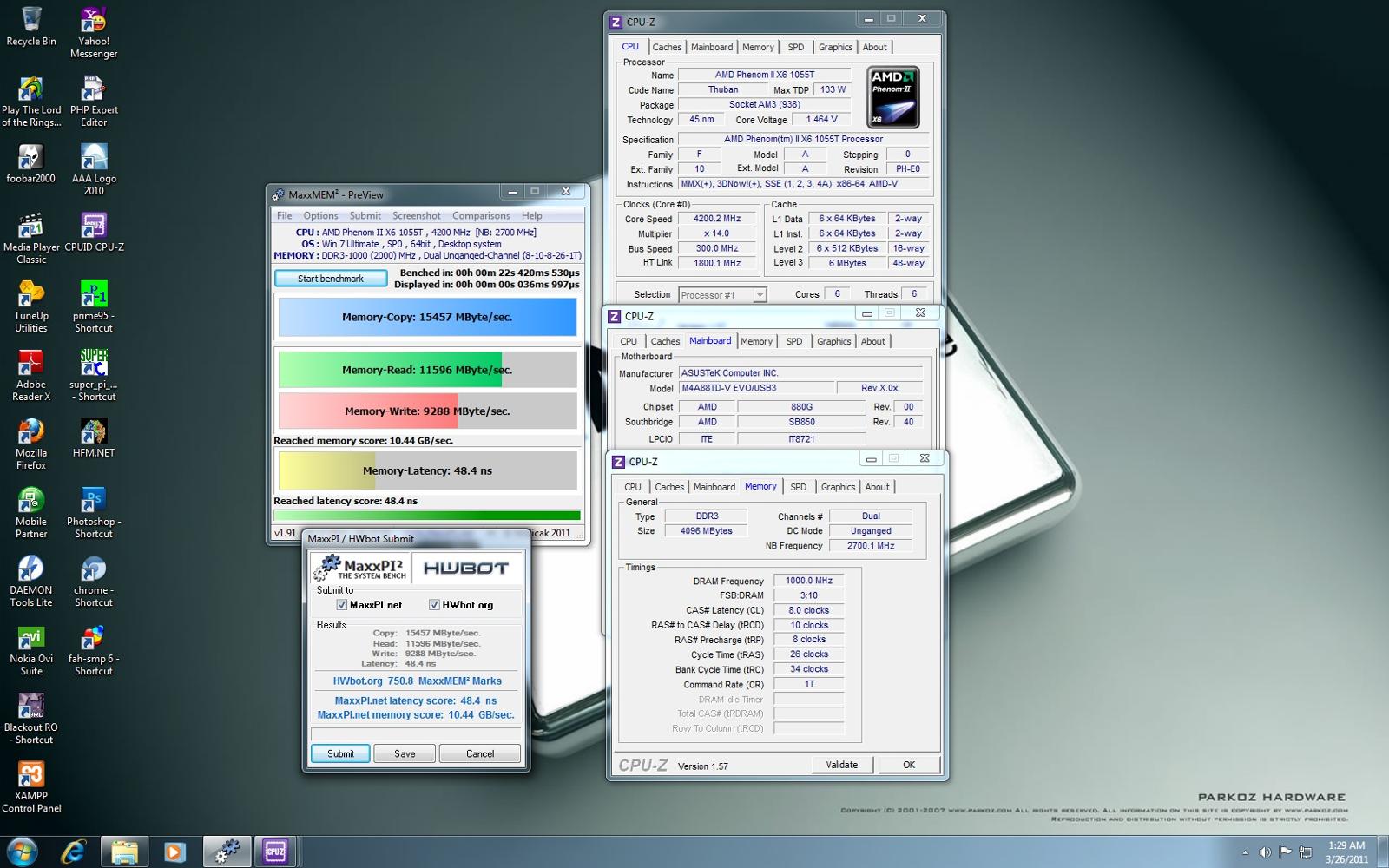Open the Processor #1 selection dropdown
Image resolution: width=1389 pixels, height=868 pixels.
[722, 295]
